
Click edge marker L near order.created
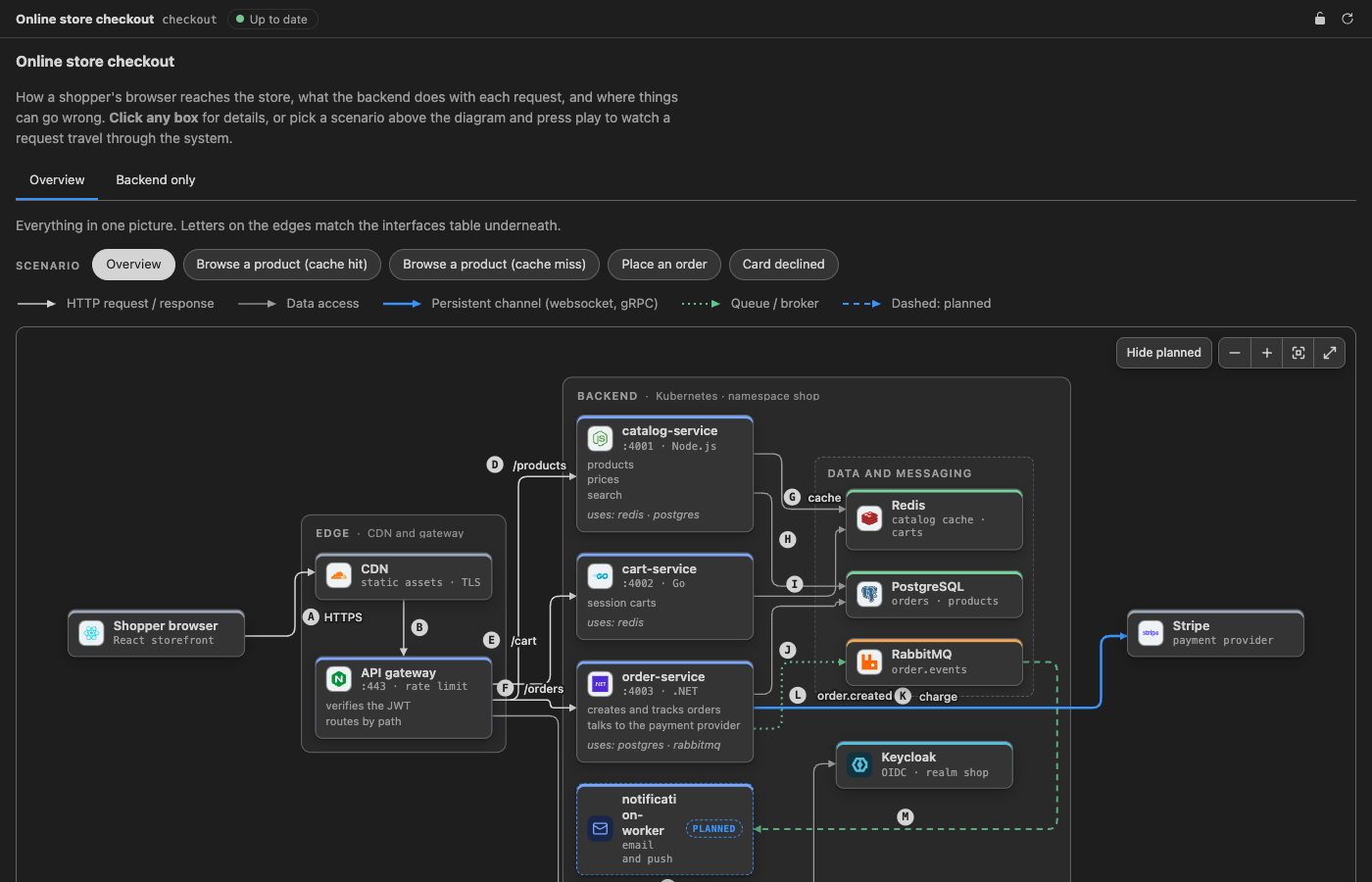(798, 696)
